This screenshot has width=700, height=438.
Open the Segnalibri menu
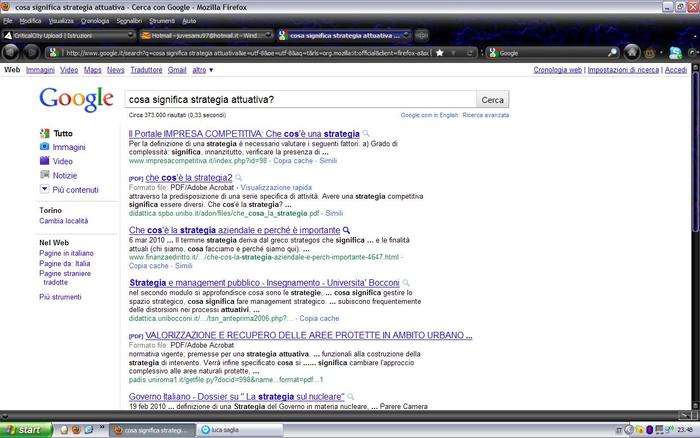click(129, 21)
